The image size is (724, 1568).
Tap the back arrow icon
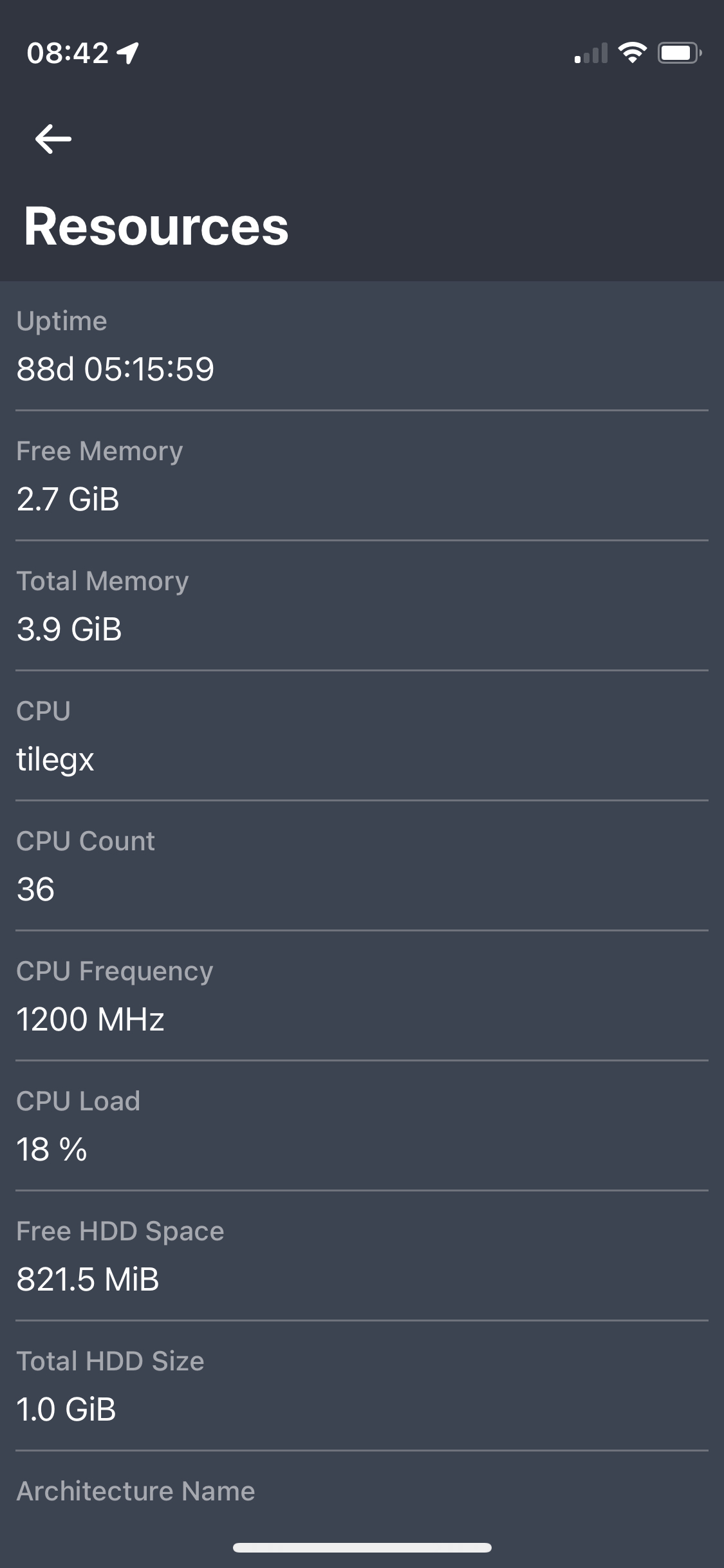point(53,139)
